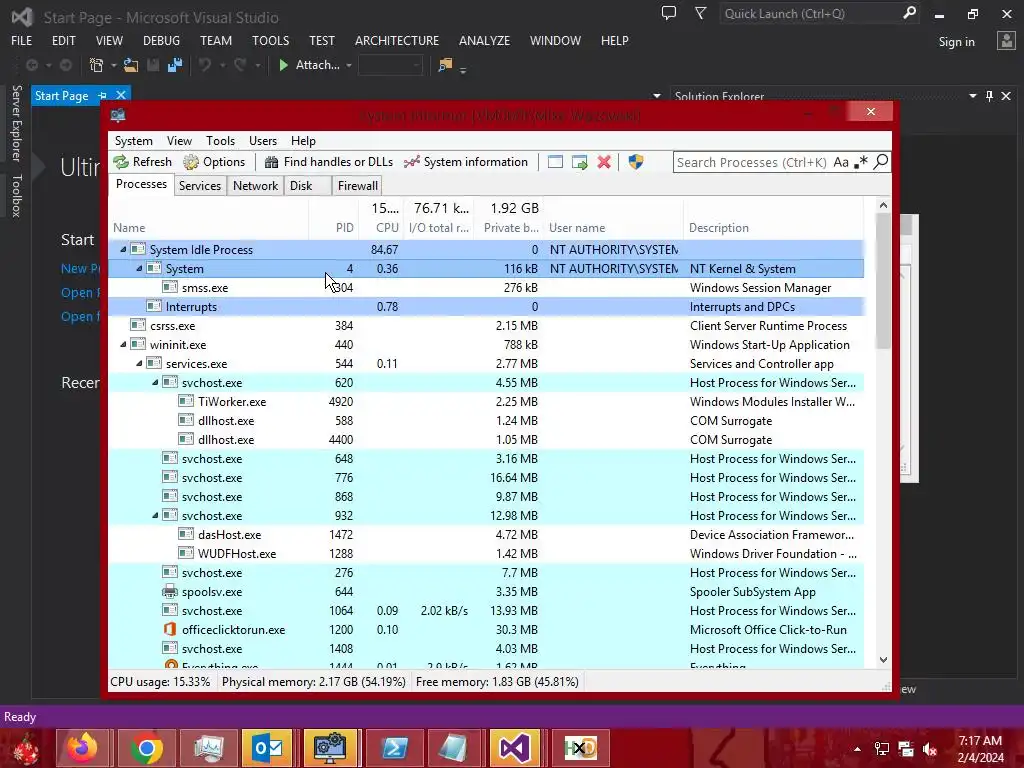Viewport: 1024px width, 768px height.
Task: Select the Processes tab
Action: point(141,184)
